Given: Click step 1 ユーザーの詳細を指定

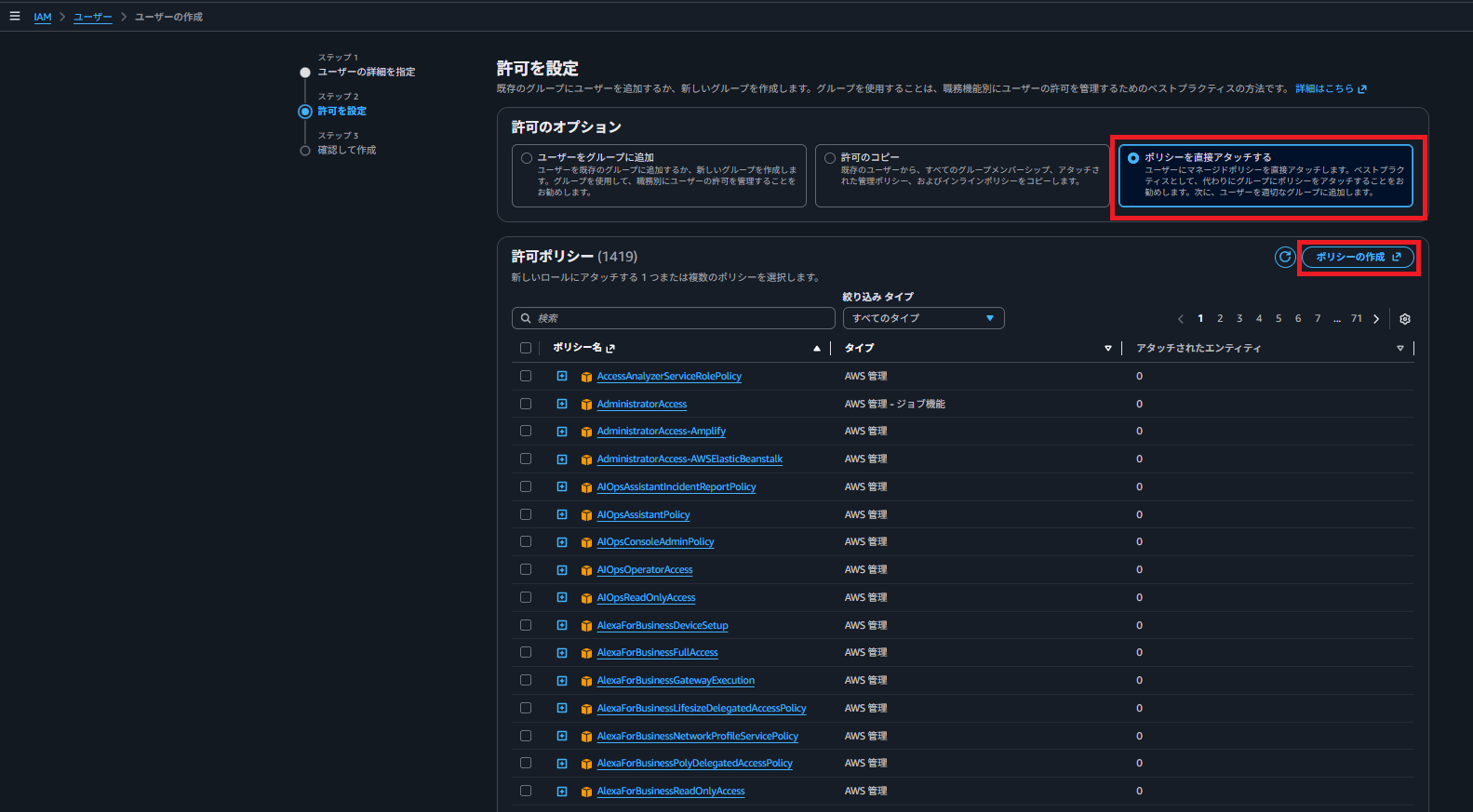Looking at the screenshot, I should 367,73.
